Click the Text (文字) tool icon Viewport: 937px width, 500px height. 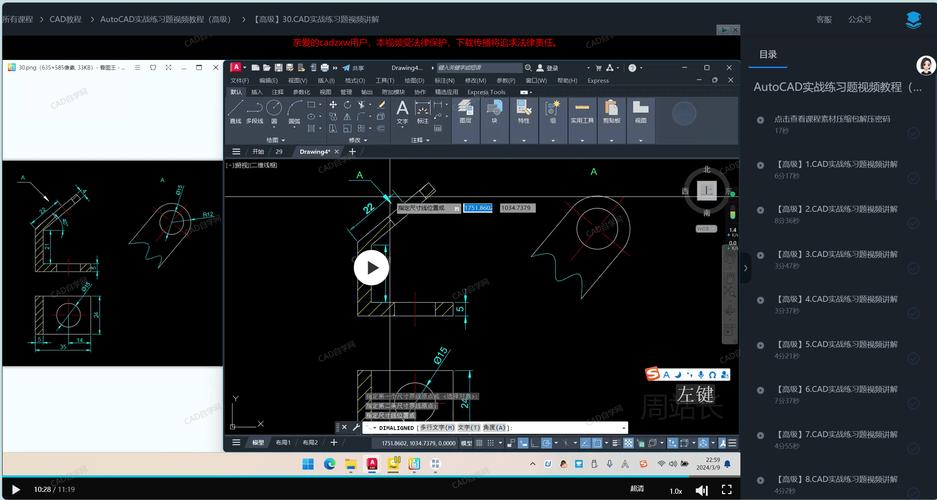click(402, 108)
